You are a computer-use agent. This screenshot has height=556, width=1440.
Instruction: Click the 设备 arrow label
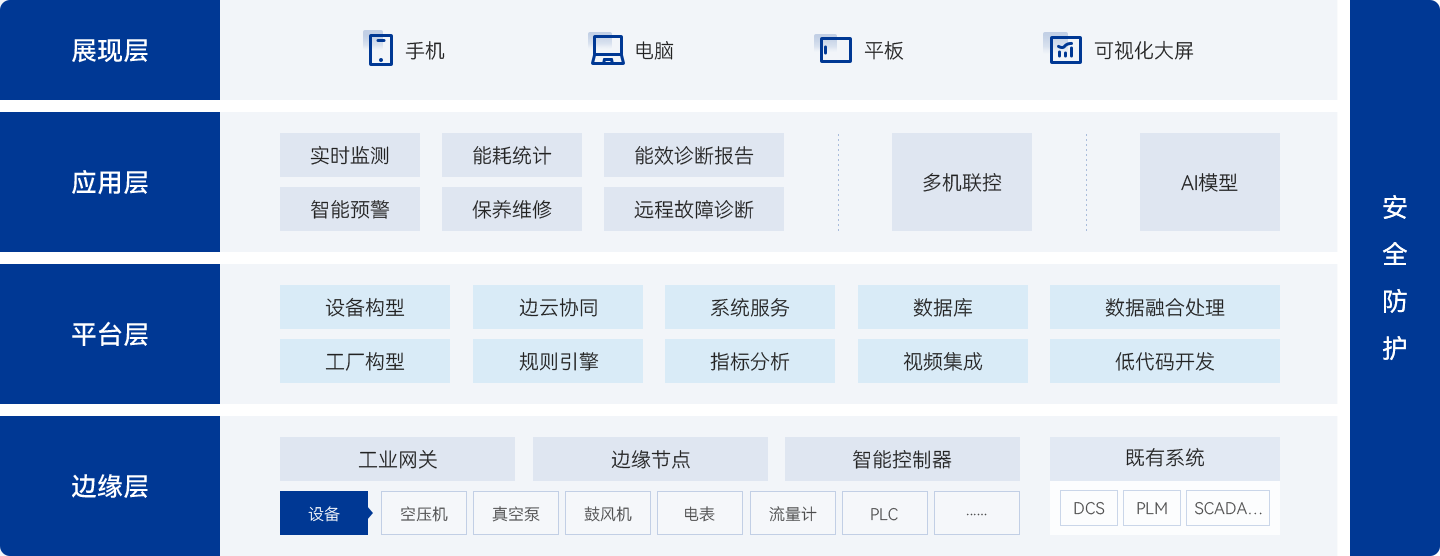[x=325, y=513]
